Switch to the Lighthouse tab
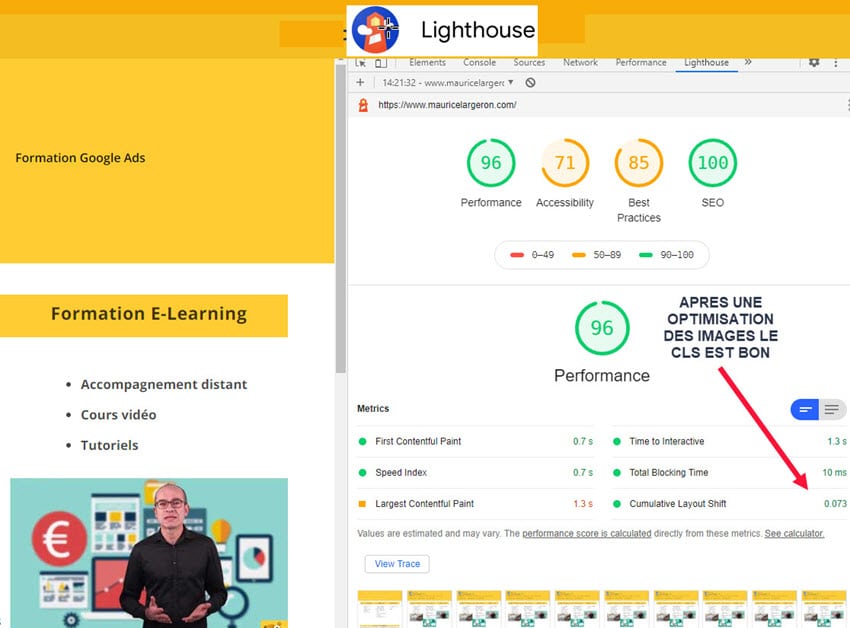Screen dimensions: 850x628 point(706,62)
